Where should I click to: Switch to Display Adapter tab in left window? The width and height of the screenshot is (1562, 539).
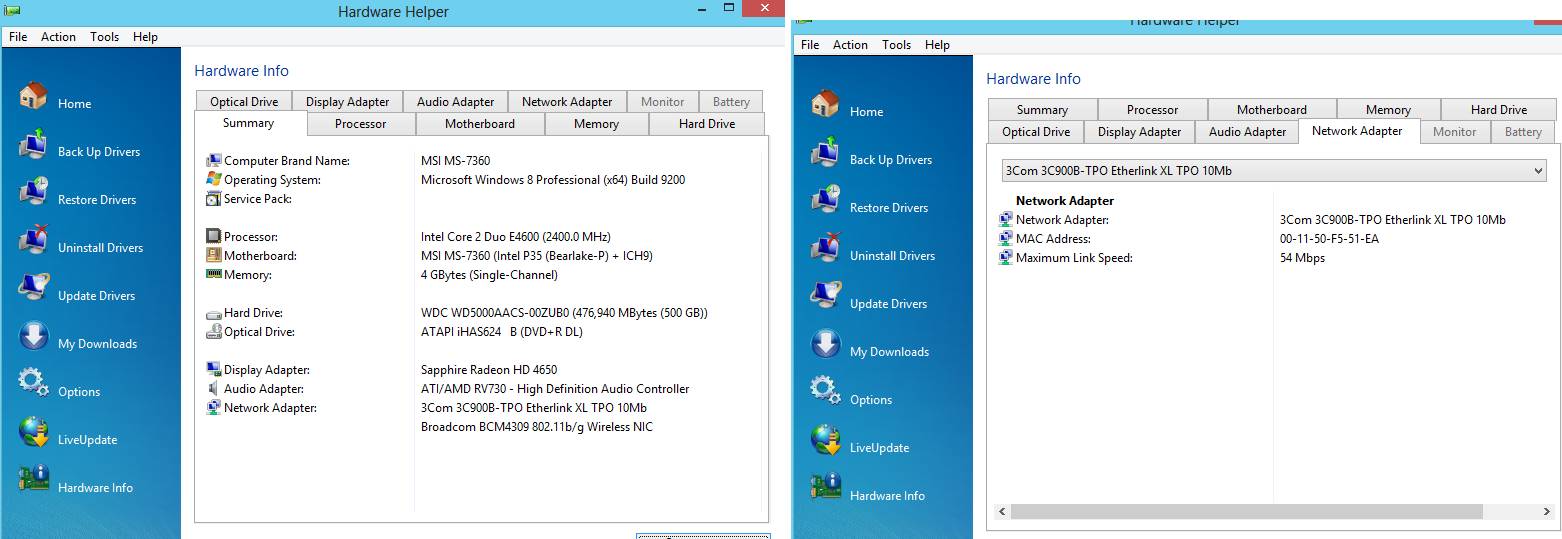click(347, 102)
